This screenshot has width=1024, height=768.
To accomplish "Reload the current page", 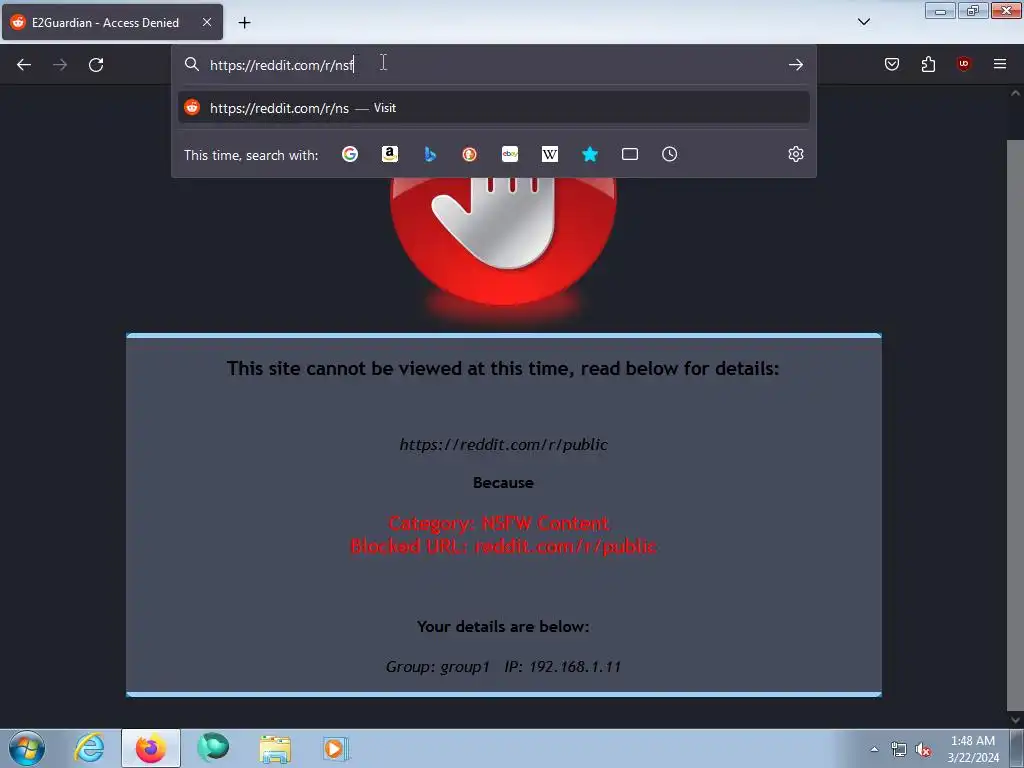I will click(96, 65).
